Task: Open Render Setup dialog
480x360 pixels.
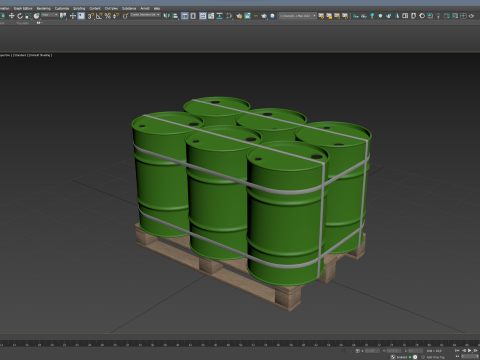Action: click(239, 16)
